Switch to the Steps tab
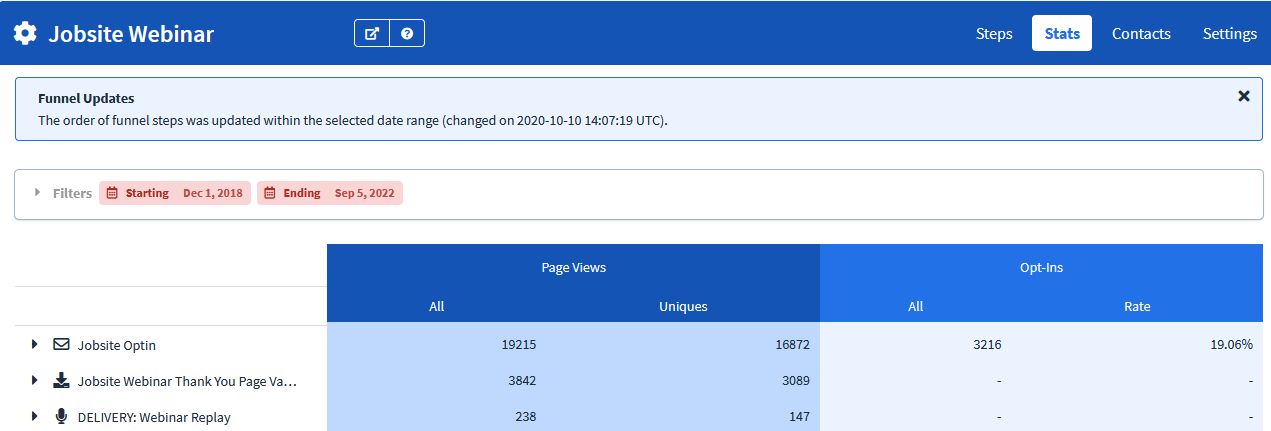1271x431 pixels. (994, 33)
